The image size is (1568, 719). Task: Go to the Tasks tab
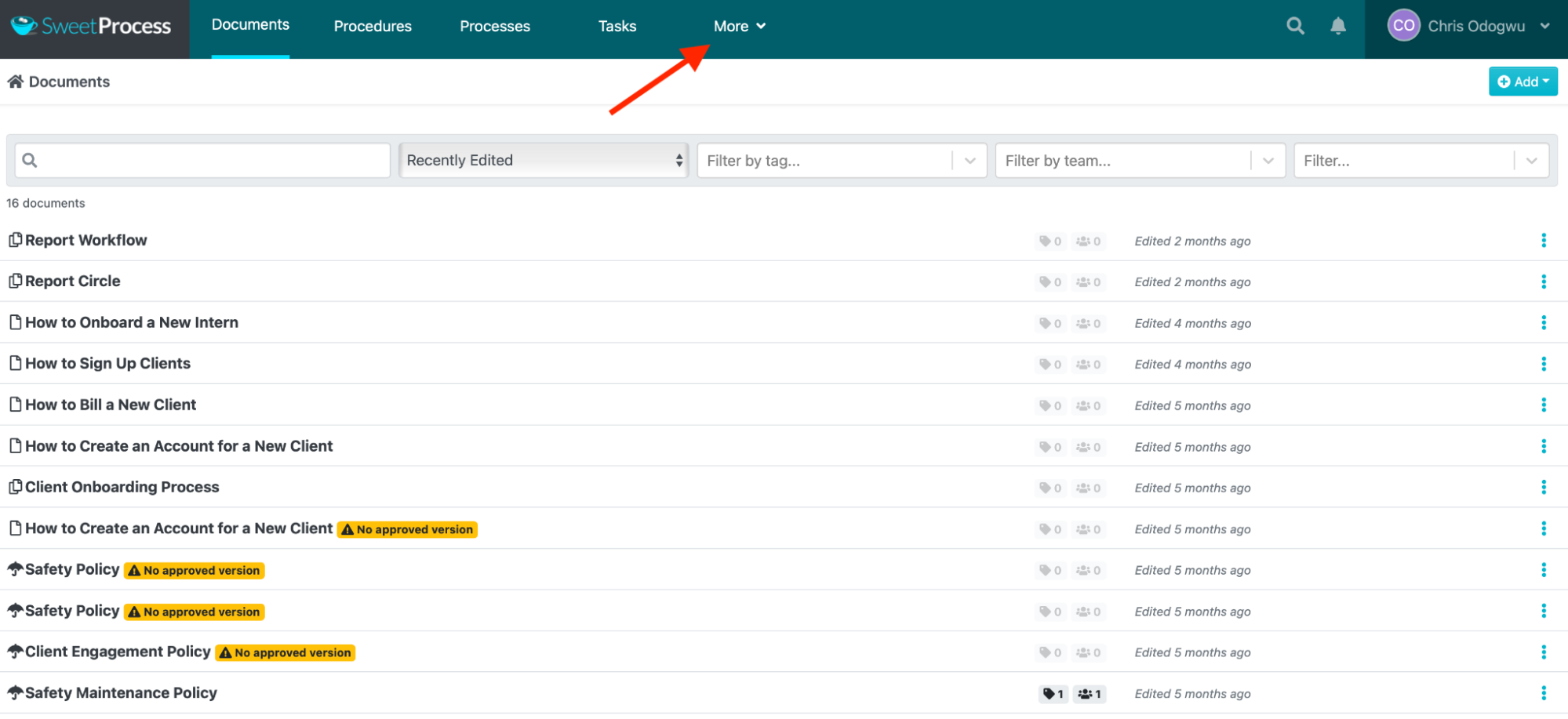pyautogui.click(x=617, y=26)
